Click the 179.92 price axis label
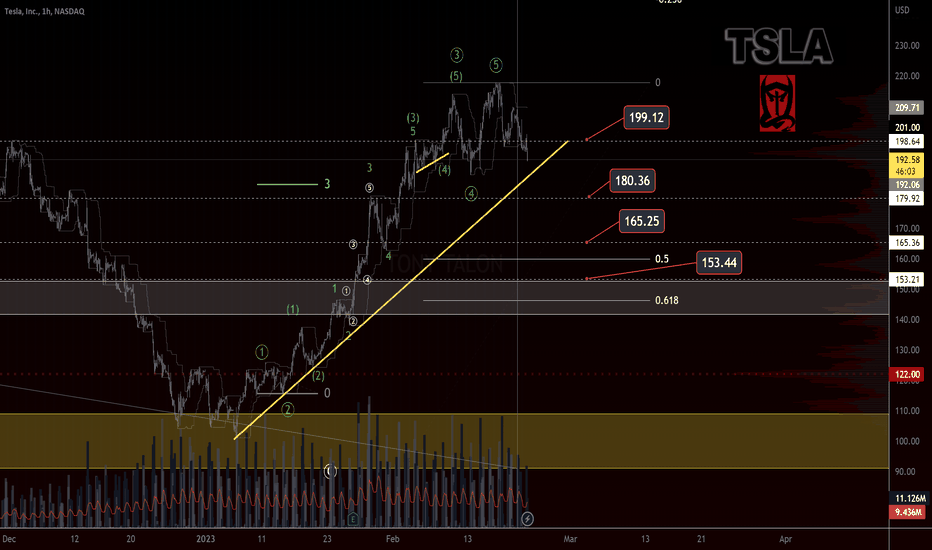932x550 pixels. (907, 199)
